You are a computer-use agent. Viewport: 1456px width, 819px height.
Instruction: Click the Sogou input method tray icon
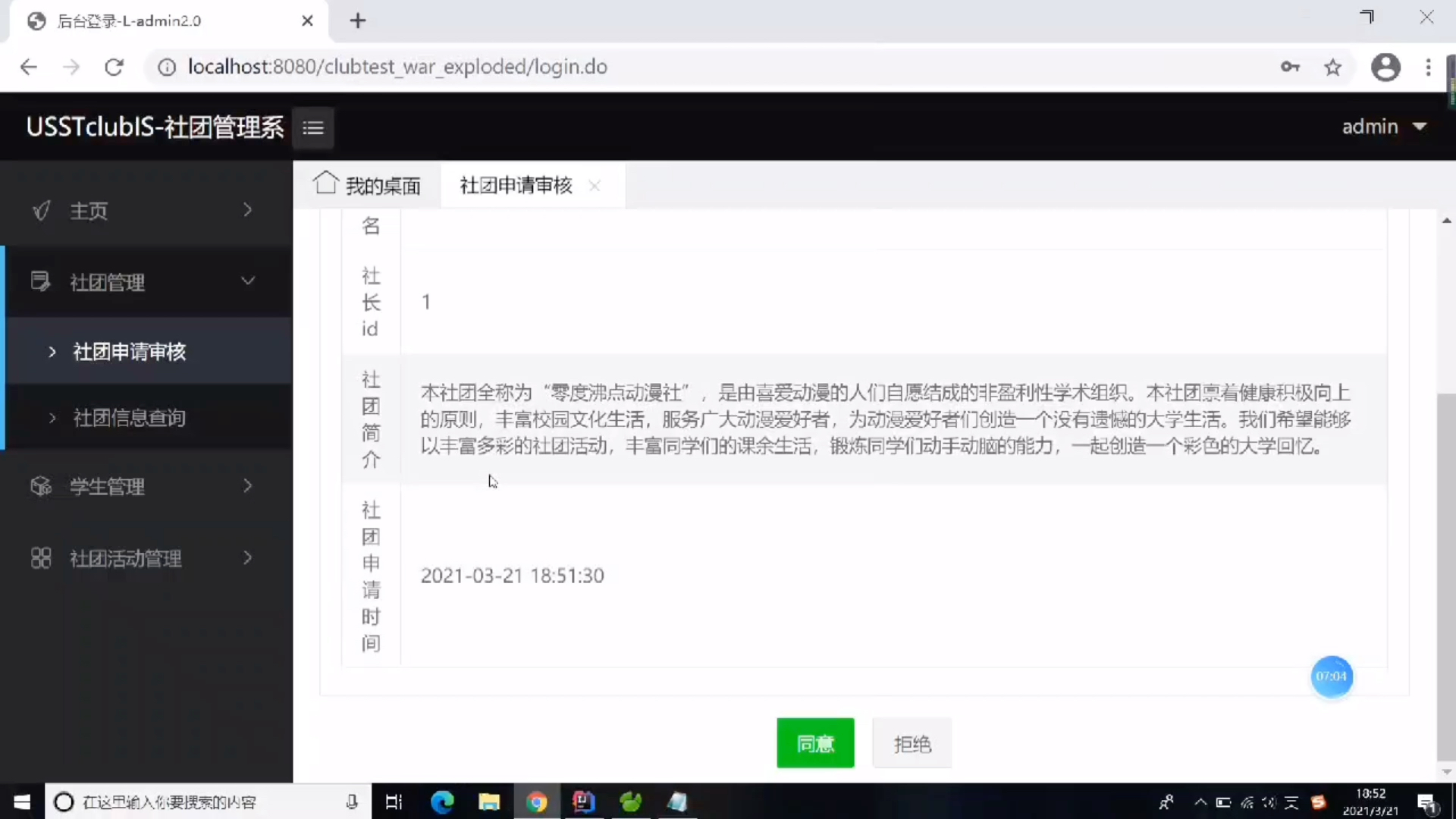pyautogui.click(x=1319, y=802)
